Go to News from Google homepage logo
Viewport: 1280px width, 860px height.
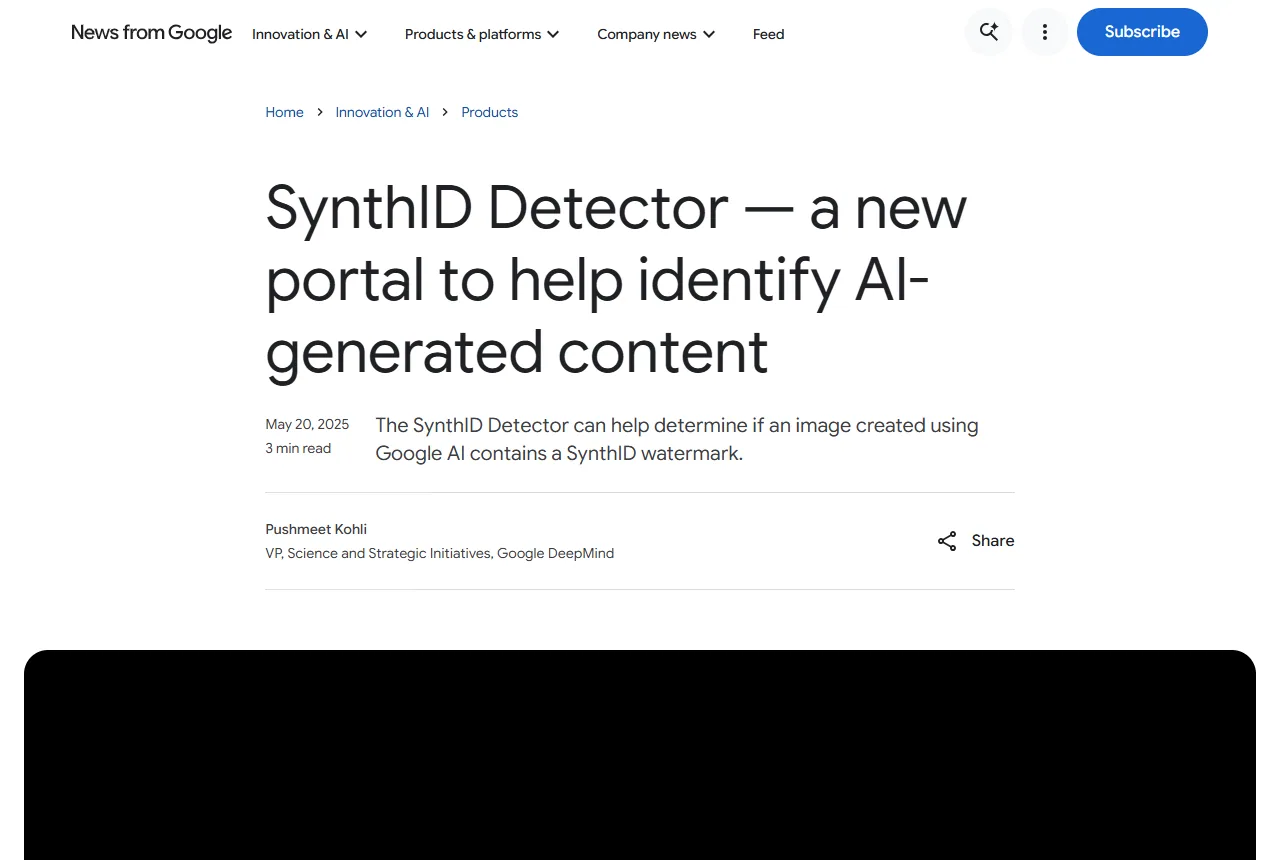(x=152, y=33)
